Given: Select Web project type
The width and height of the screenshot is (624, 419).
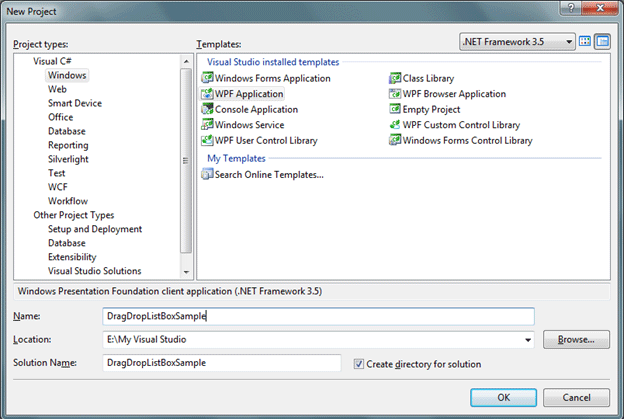Looking at the screenshot, I should (57, 89).
